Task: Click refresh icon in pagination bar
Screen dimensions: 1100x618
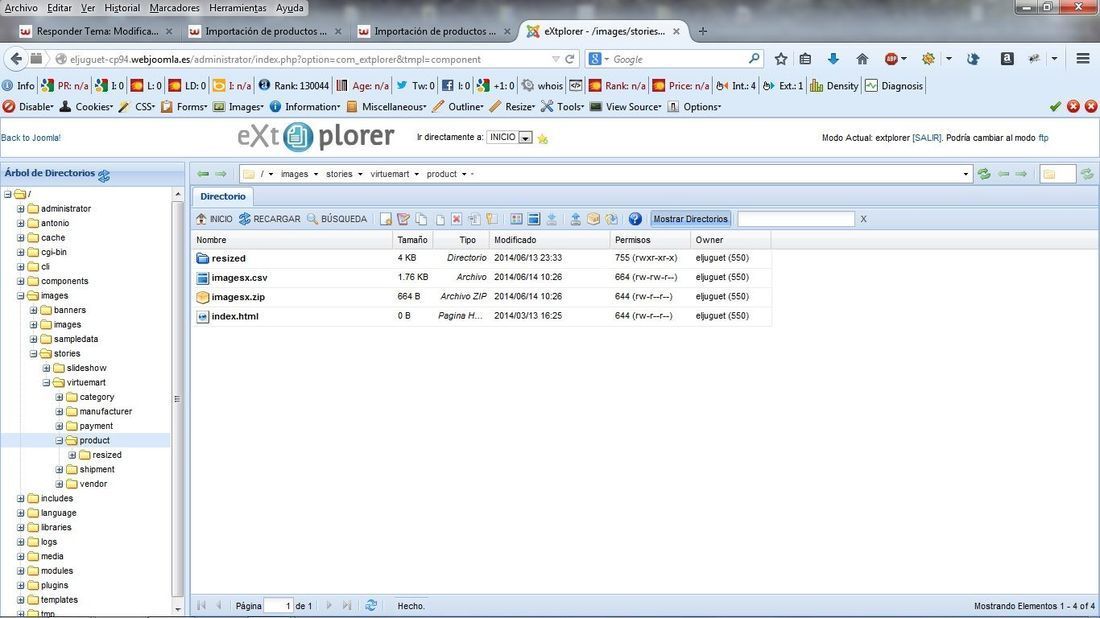Action: pos(371,605)
